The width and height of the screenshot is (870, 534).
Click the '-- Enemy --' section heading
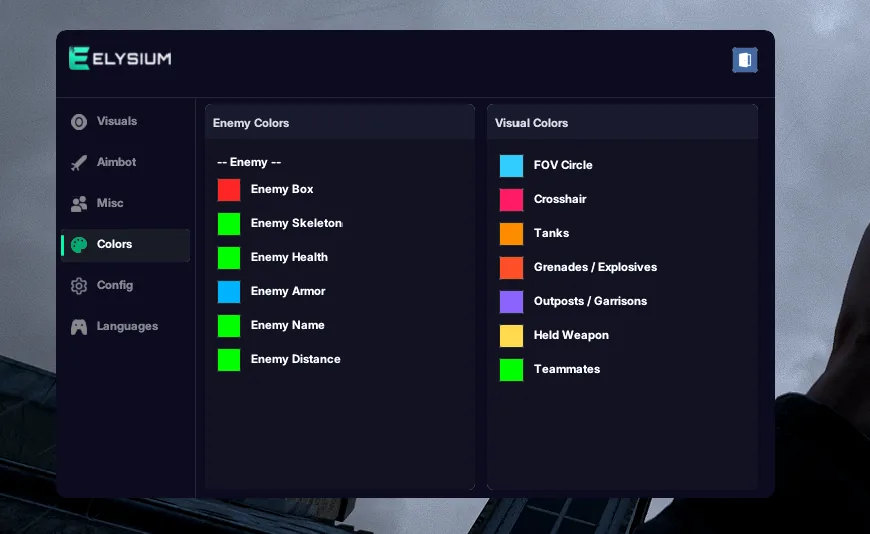tap(249, 162)
